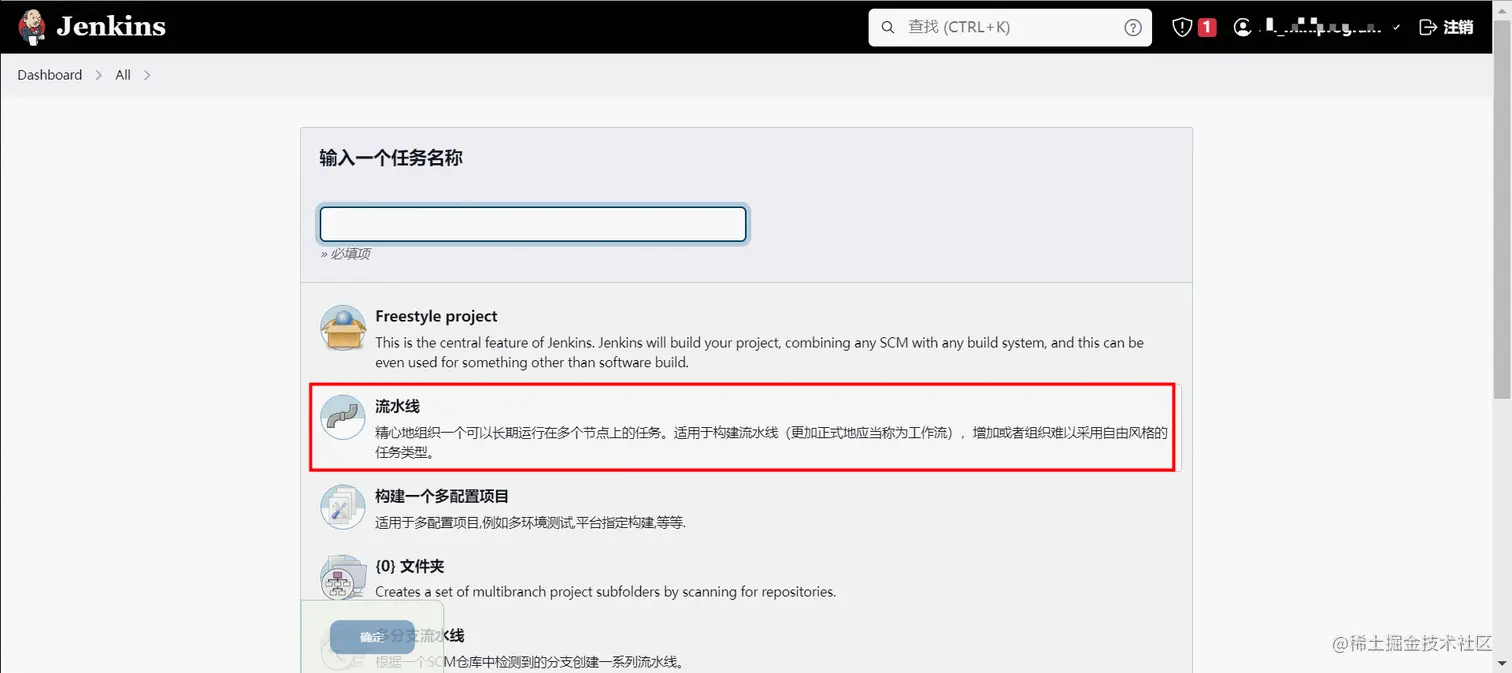Viewport: 1512px width, 673px height.
Task: Click the multibranch subfolders description text
Action: pos(605,591)
